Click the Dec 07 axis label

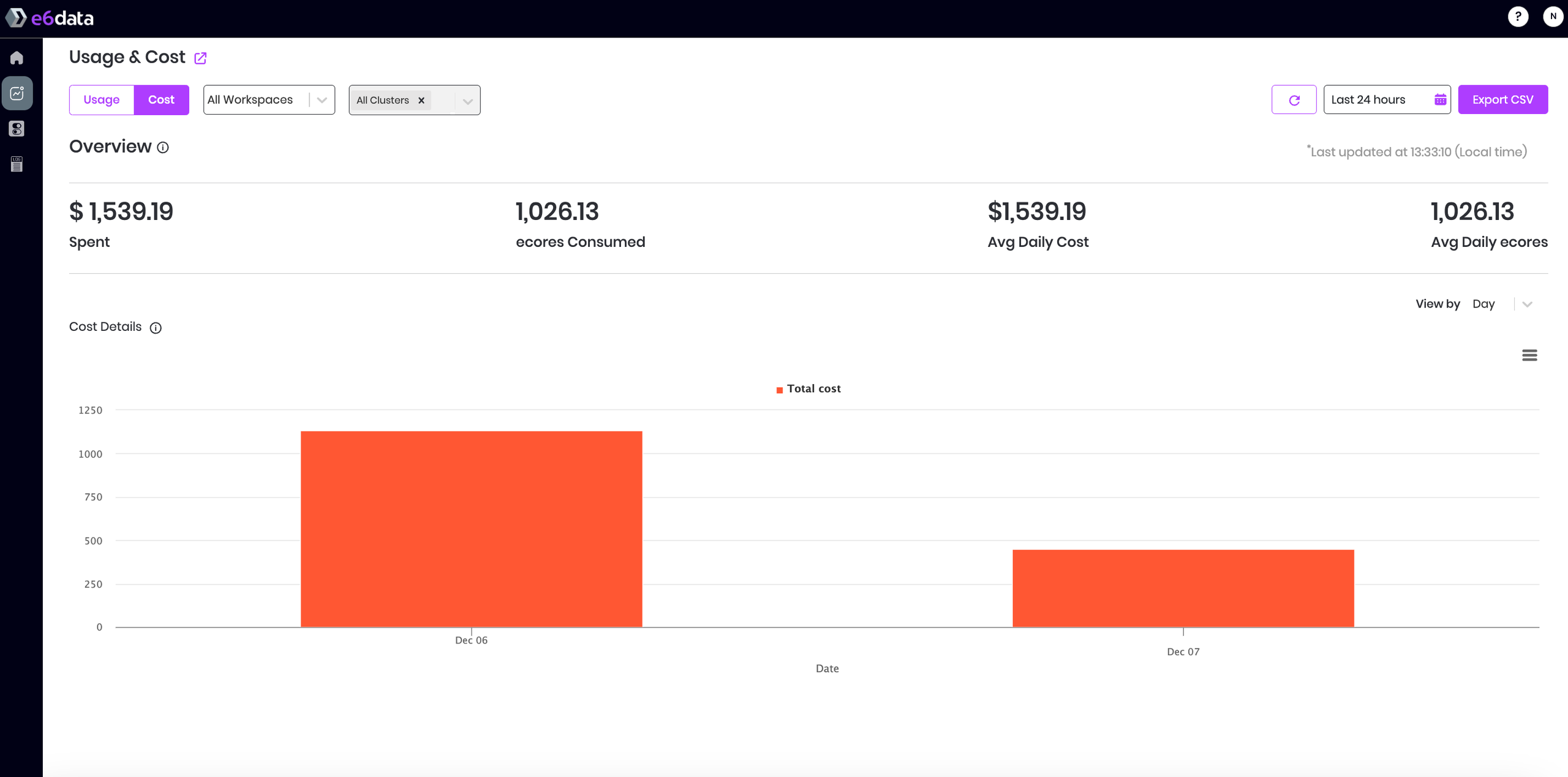tap(1183, 652)
